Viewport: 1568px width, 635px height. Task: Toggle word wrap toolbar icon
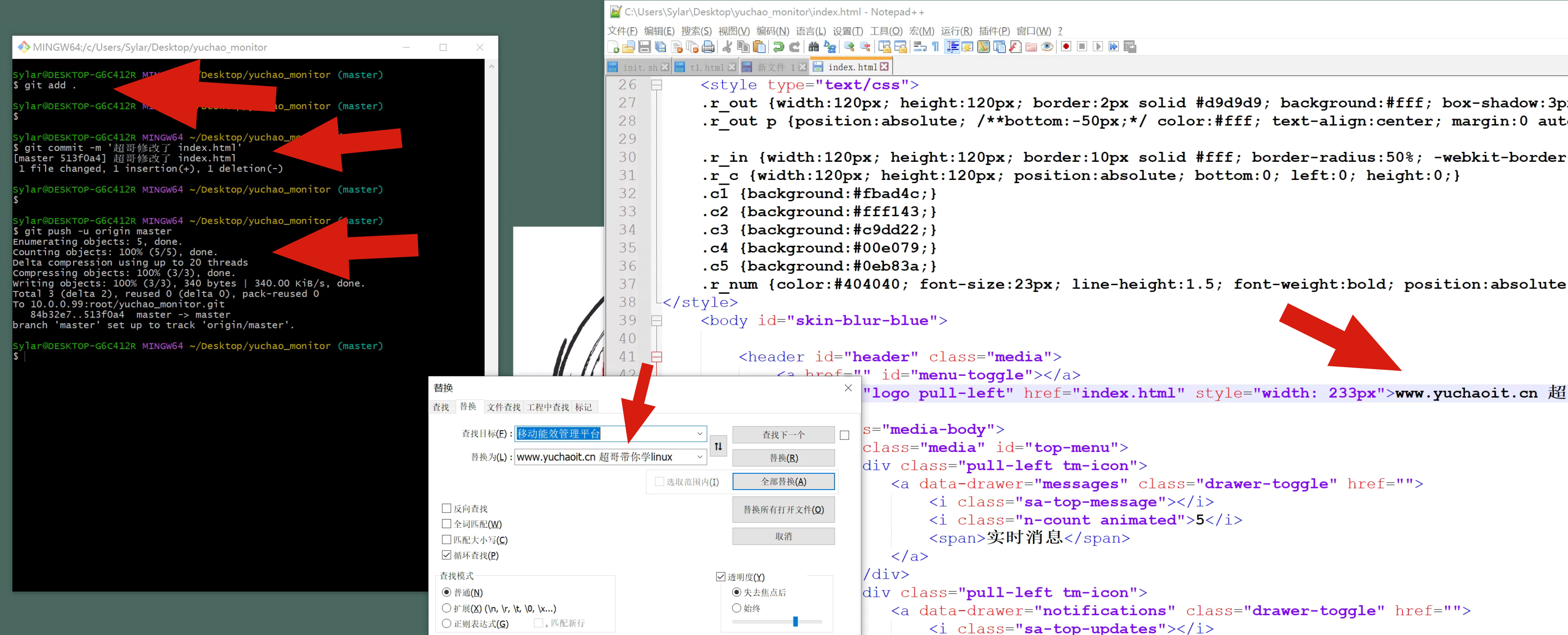point(920,47)
